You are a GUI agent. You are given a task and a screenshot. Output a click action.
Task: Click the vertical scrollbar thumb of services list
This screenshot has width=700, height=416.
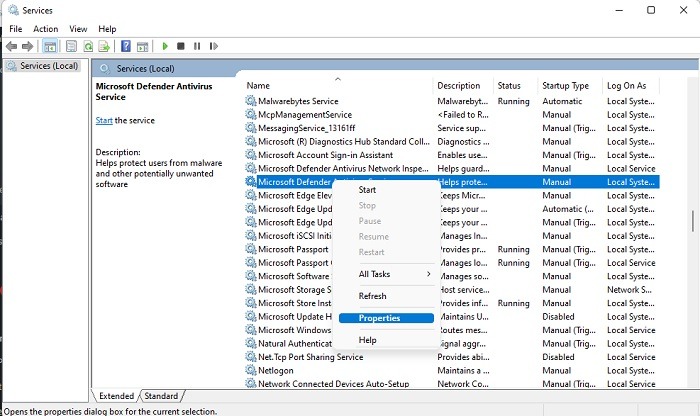coord(692,221)
